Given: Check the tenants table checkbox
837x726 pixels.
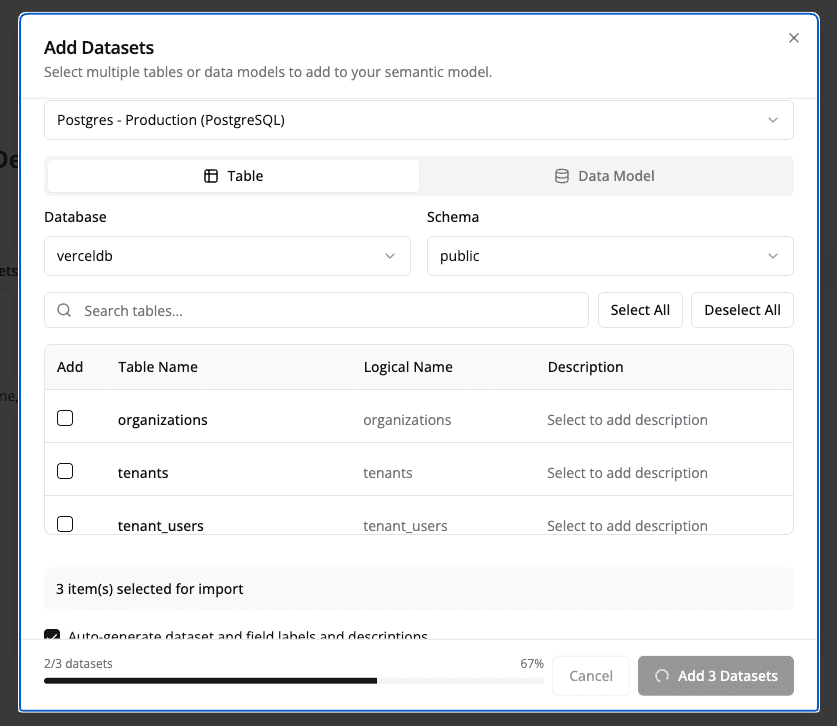Looking at the screenshot, I should 63,471.
